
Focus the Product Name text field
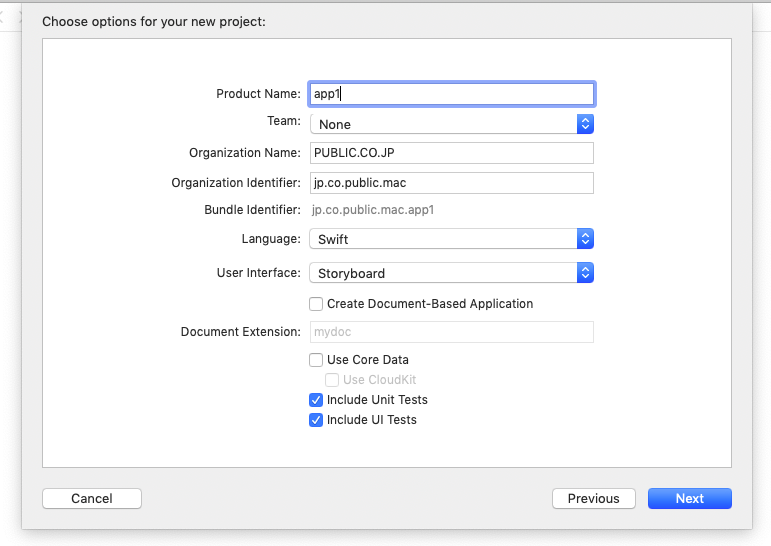(x=451, y=93)
